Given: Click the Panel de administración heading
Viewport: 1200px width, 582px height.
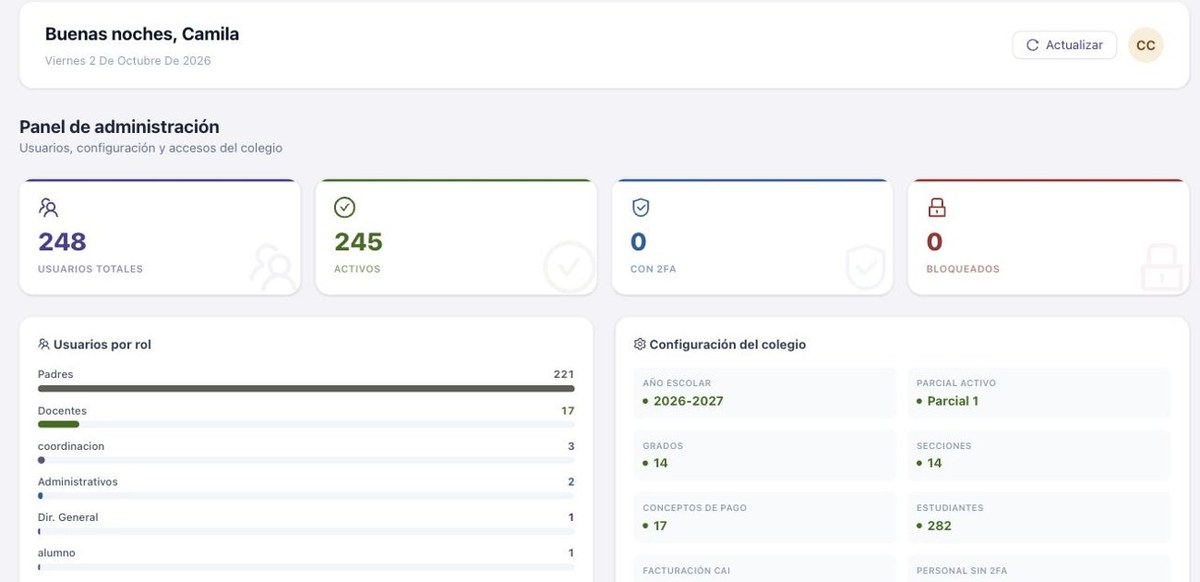Looking at the screenshot, I should [x=119, y=127].
